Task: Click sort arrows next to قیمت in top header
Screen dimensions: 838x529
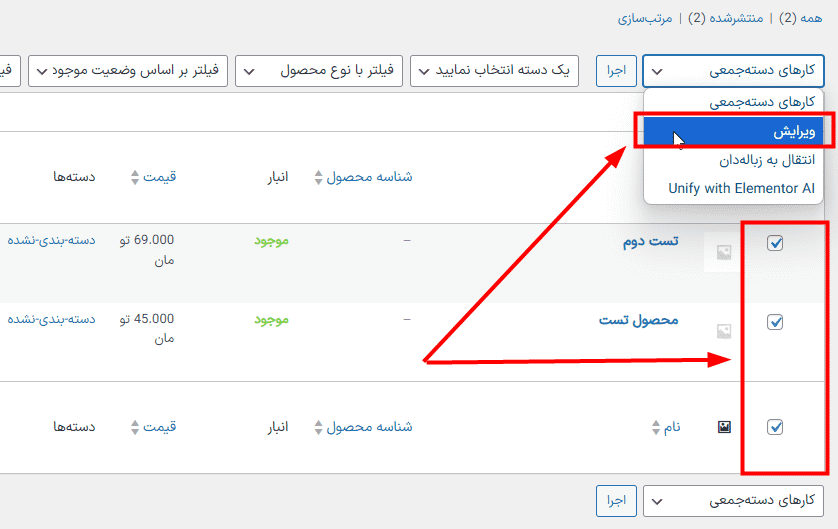Action: click(135, 177)
